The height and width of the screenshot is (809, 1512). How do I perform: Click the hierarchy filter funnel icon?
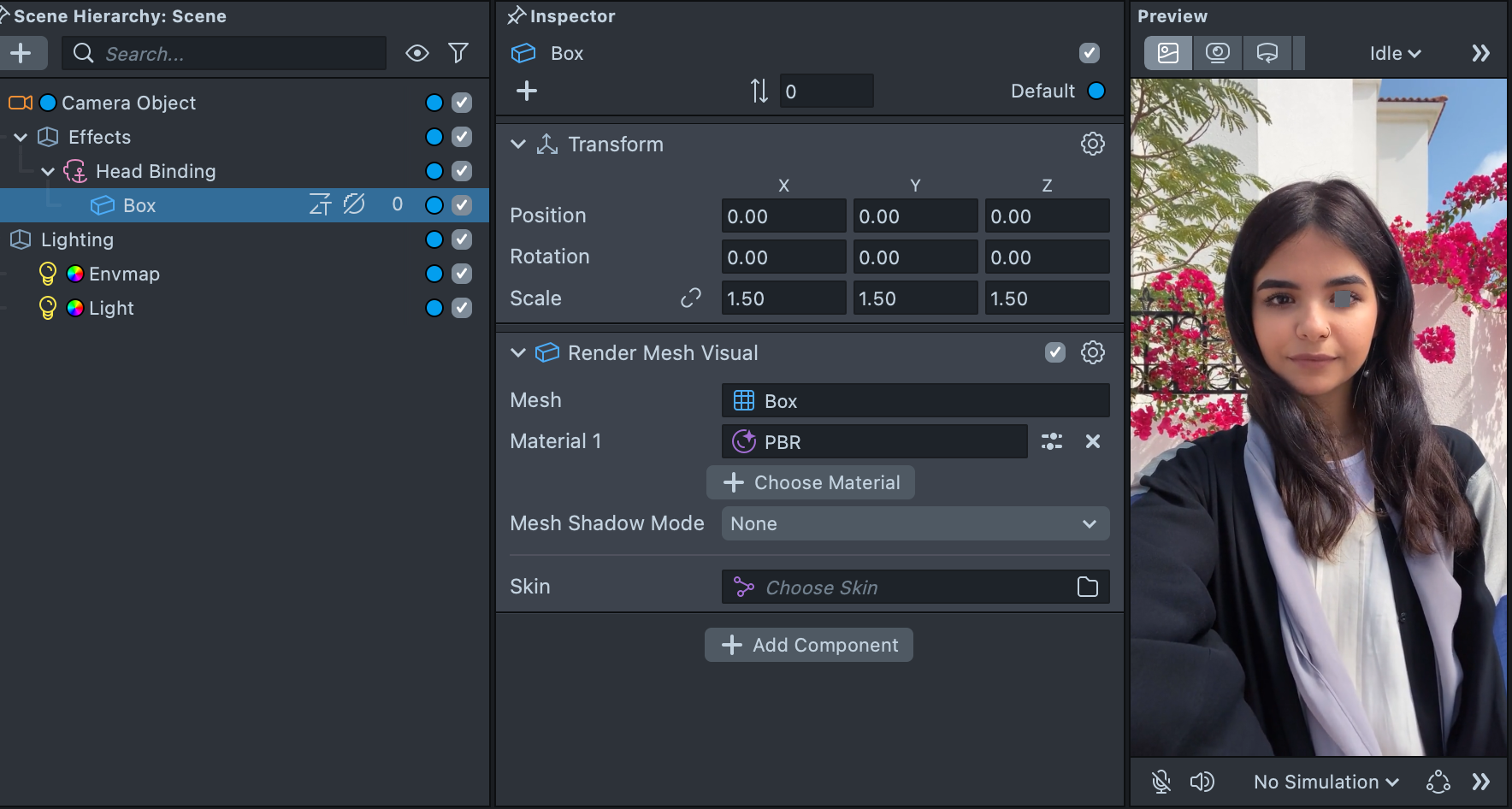[458, 53]
